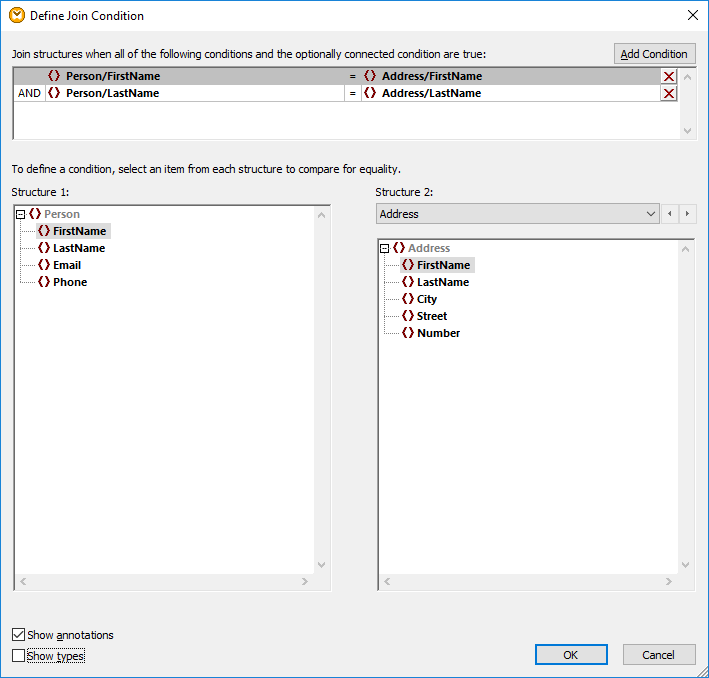The width and height of the screenshot is (709, 678).
Task: Collapse the Person tree node
Action: (20, 214)
